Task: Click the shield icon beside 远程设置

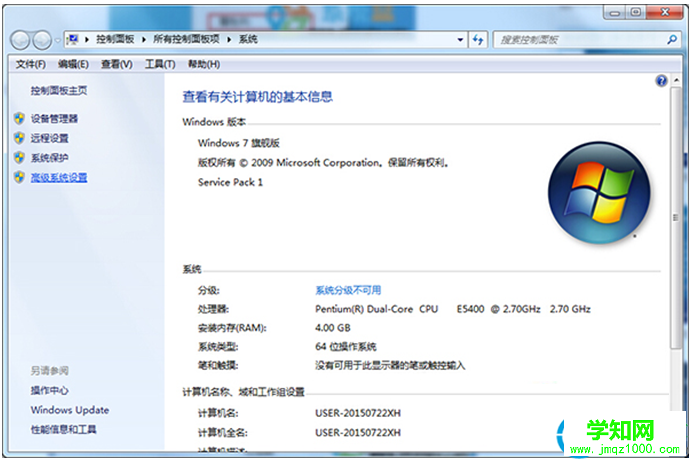Action: coord(19,138)
